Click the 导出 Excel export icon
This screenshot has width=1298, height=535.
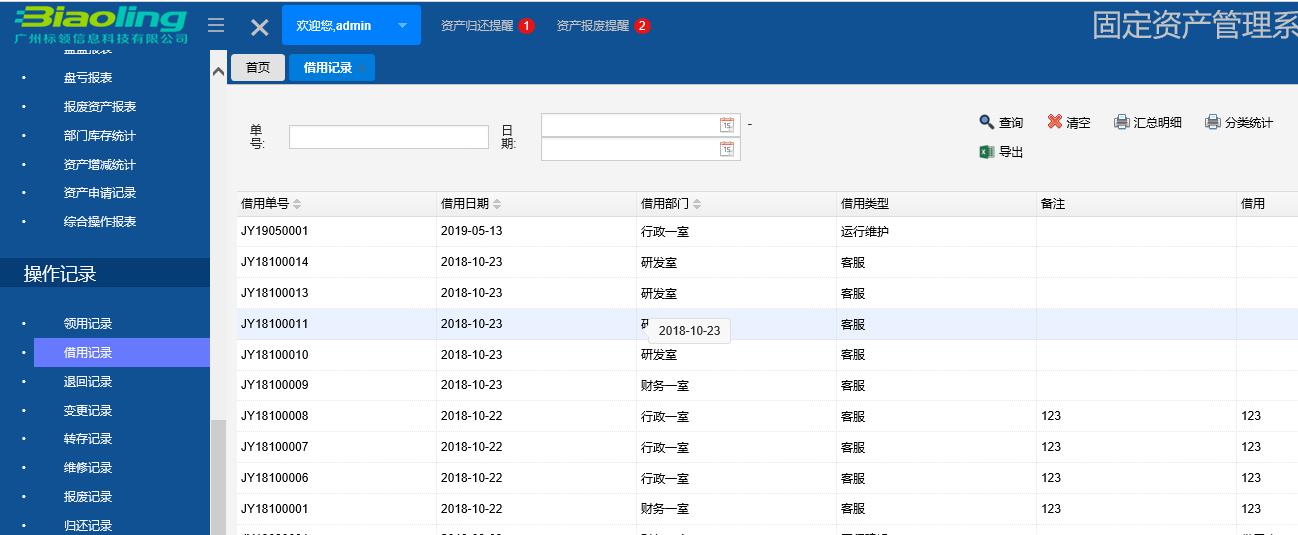(986, 152)
